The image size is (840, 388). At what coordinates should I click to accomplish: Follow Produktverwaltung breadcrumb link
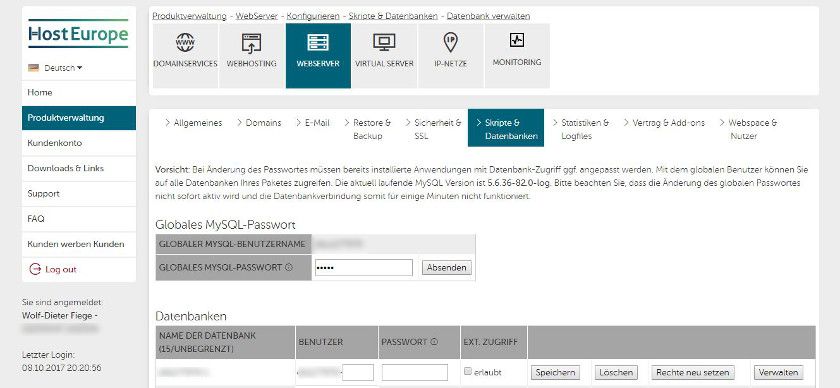click(189, 16)
